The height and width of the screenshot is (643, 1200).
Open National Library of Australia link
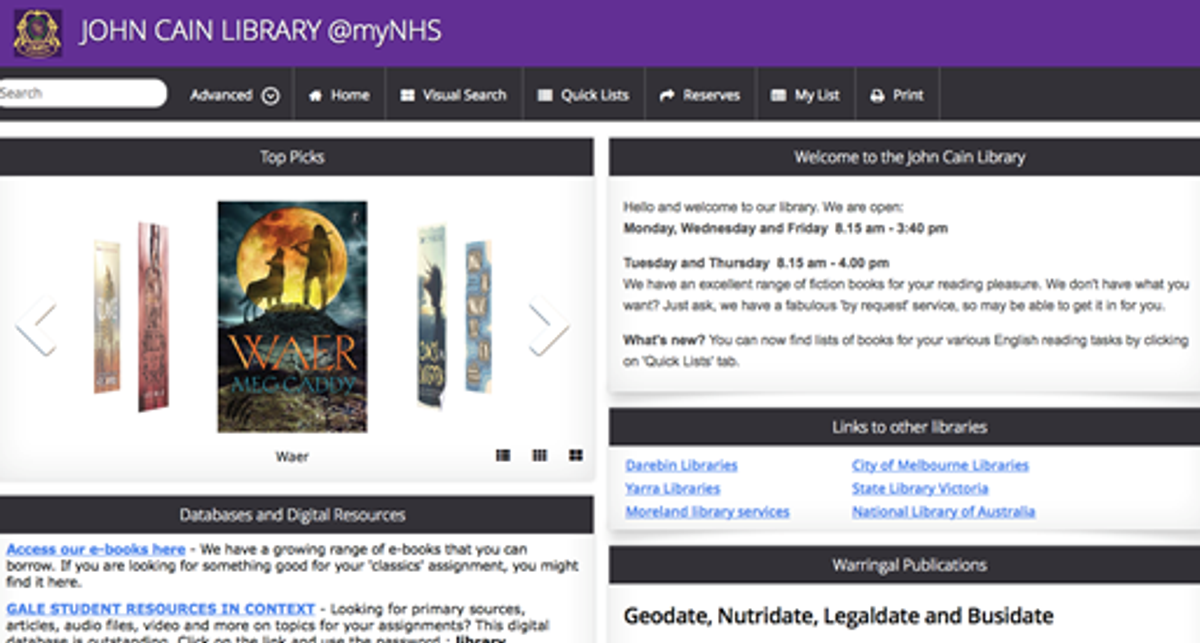(x=943, y=511)
